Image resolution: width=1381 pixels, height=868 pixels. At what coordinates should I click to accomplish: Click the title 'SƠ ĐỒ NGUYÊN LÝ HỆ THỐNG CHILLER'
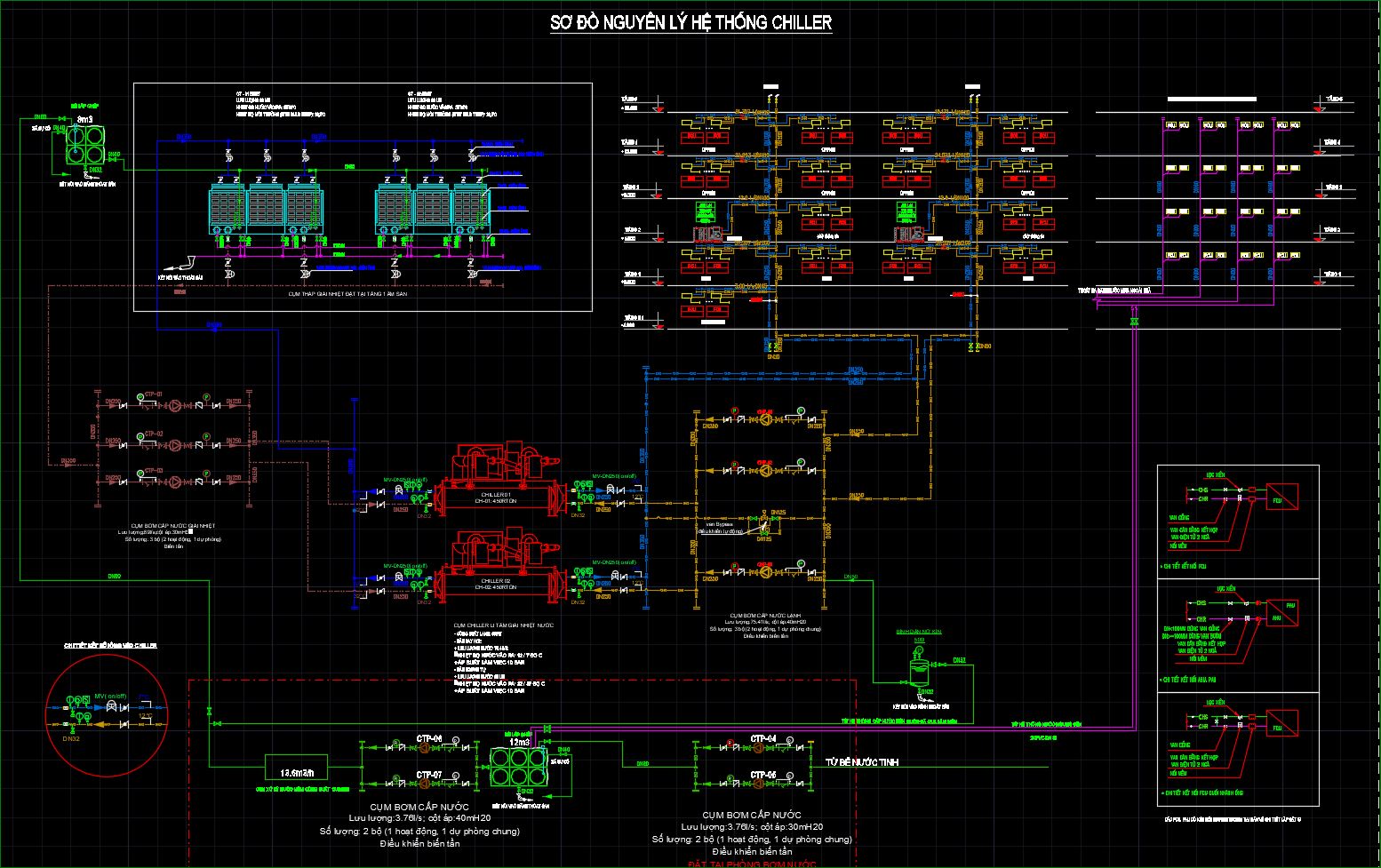pos(691,23)
